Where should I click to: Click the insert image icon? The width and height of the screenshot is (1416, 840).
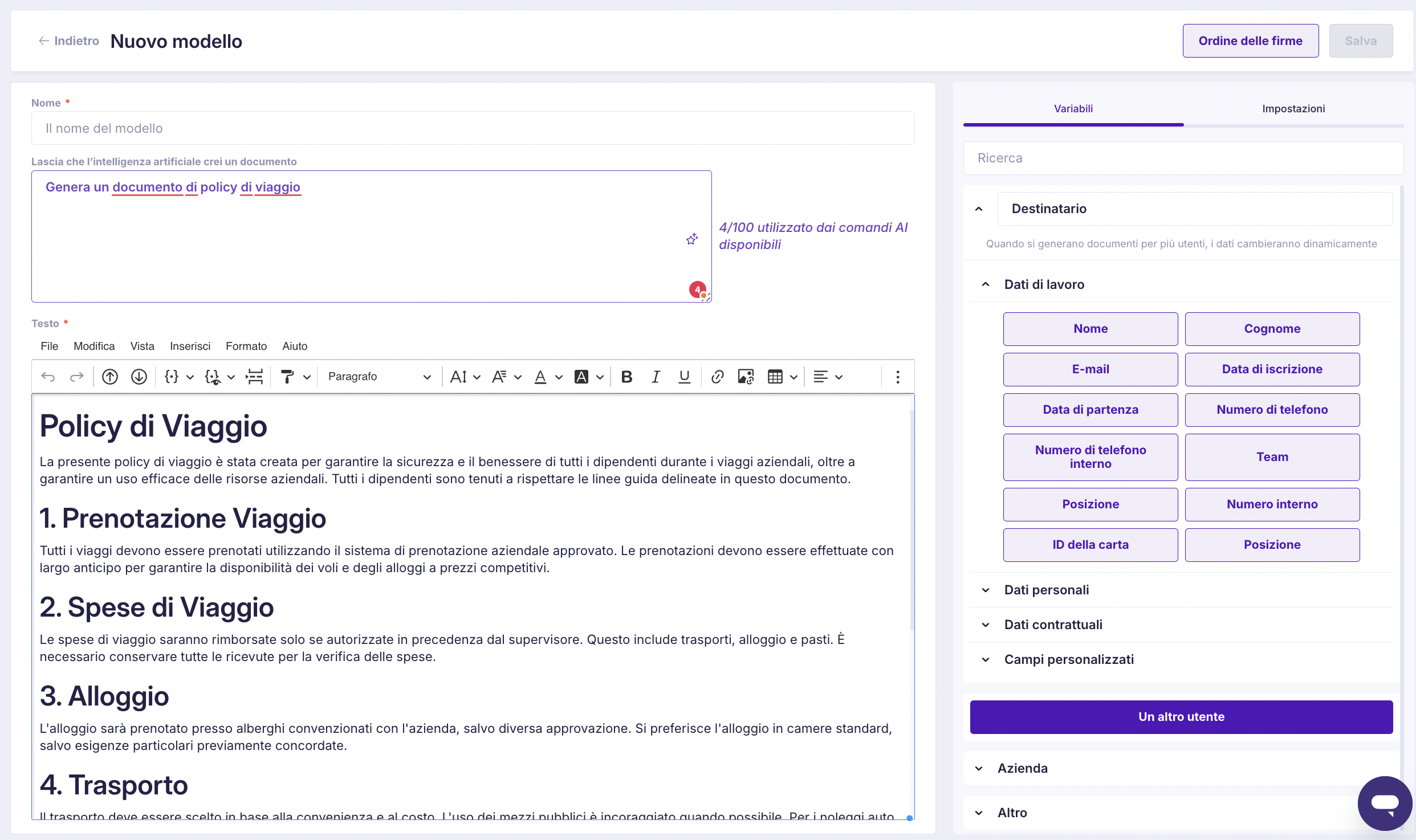tap(746, 377)
